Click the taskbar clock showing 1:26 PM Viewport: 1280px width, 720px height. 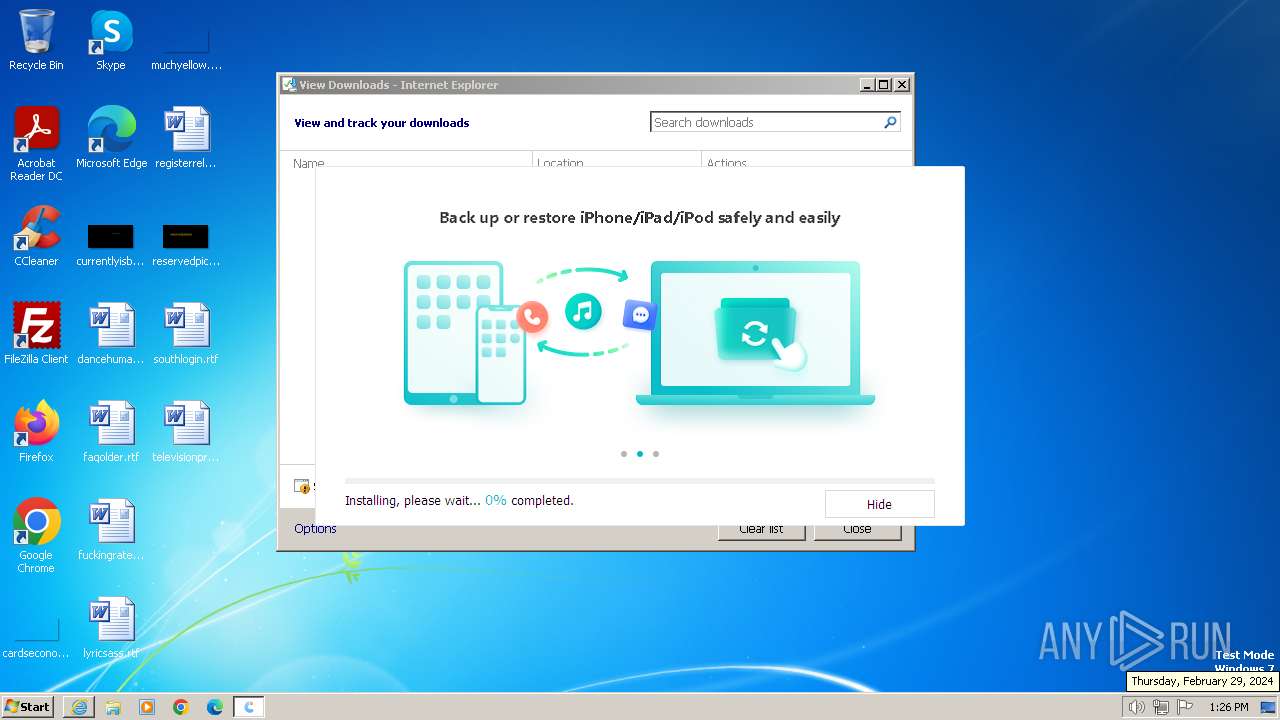click(1229, 707)
